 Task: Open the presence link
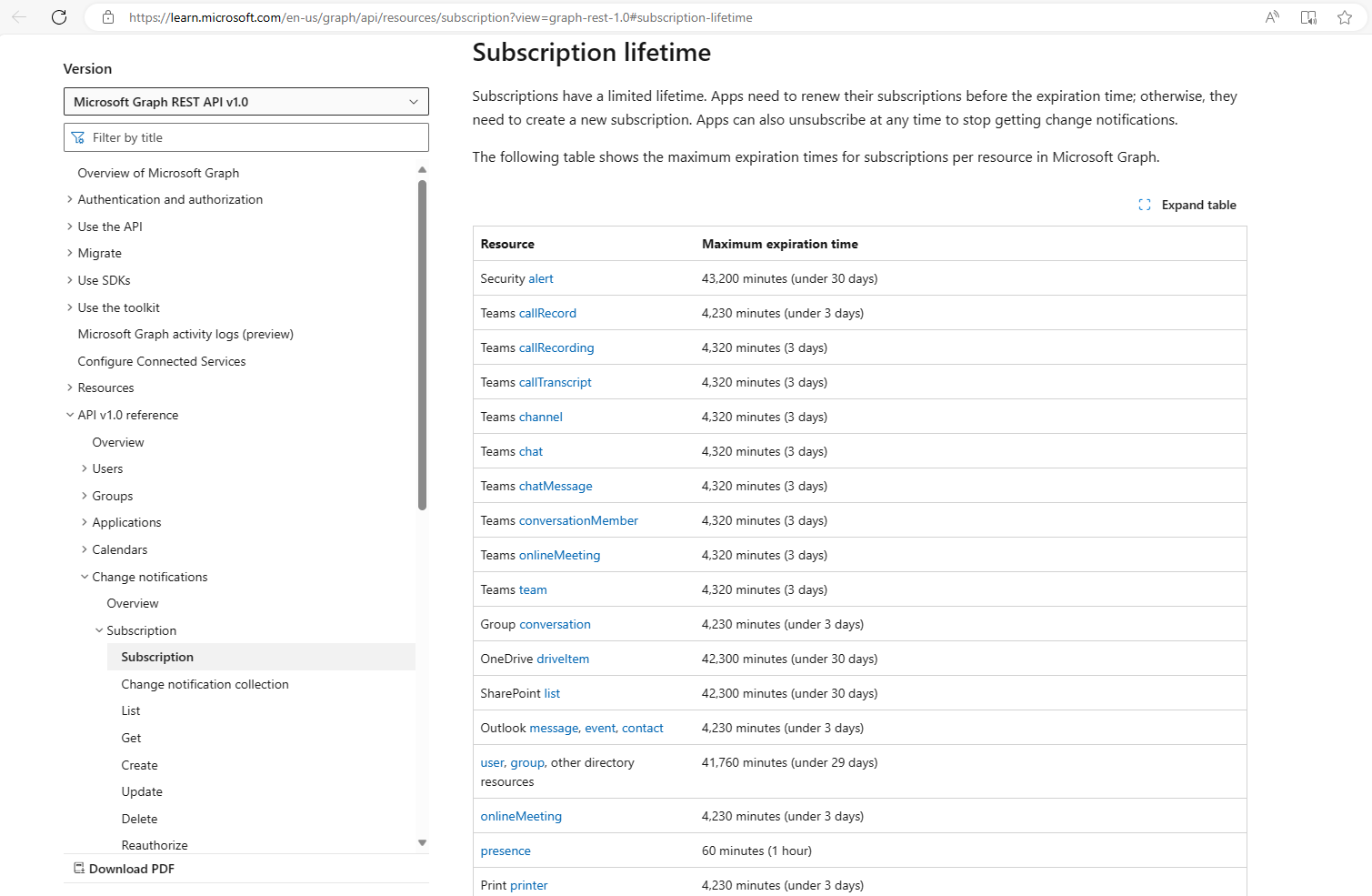506,851
